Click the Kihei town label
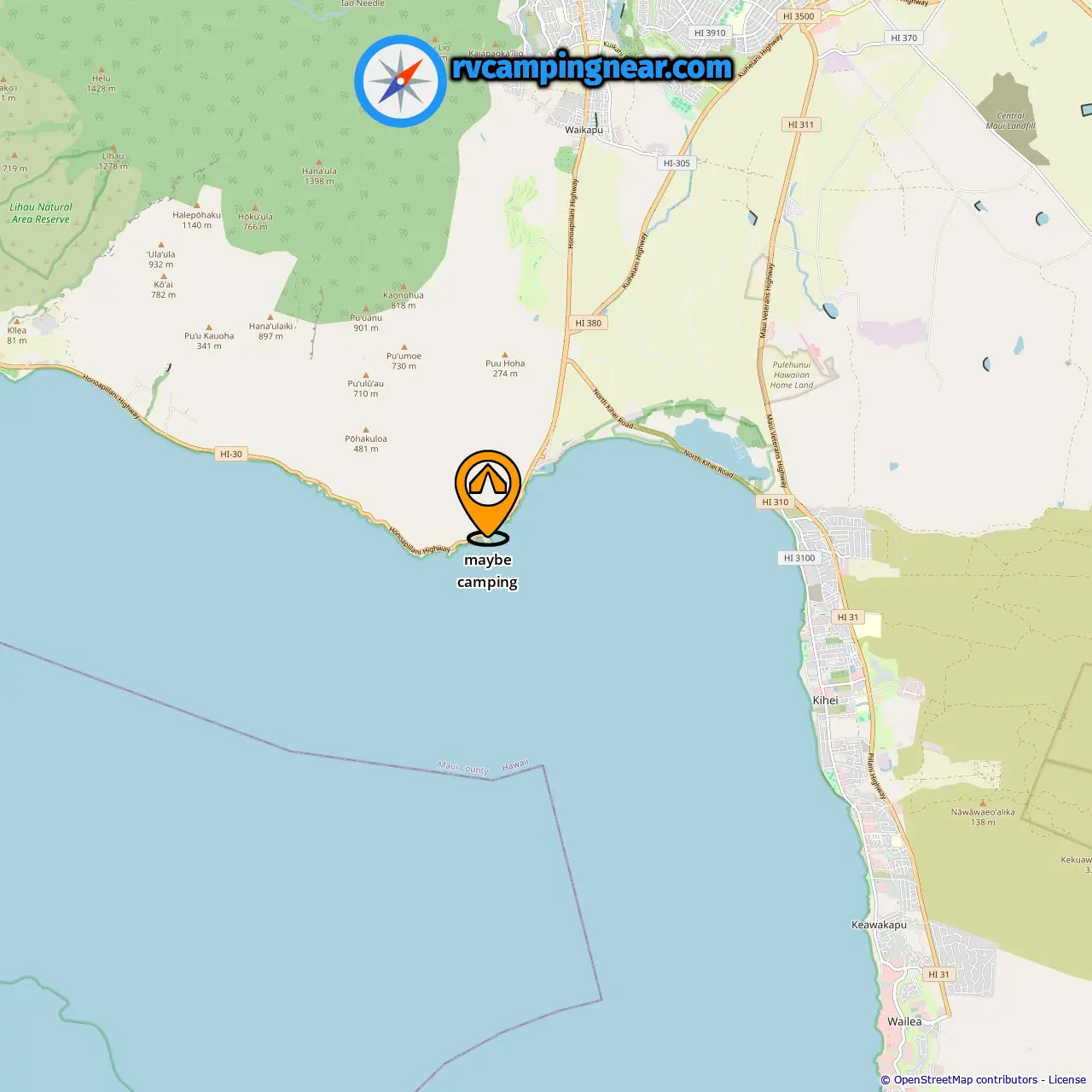The width and height of the screenshot is (1092, 1092). point(825,700)
